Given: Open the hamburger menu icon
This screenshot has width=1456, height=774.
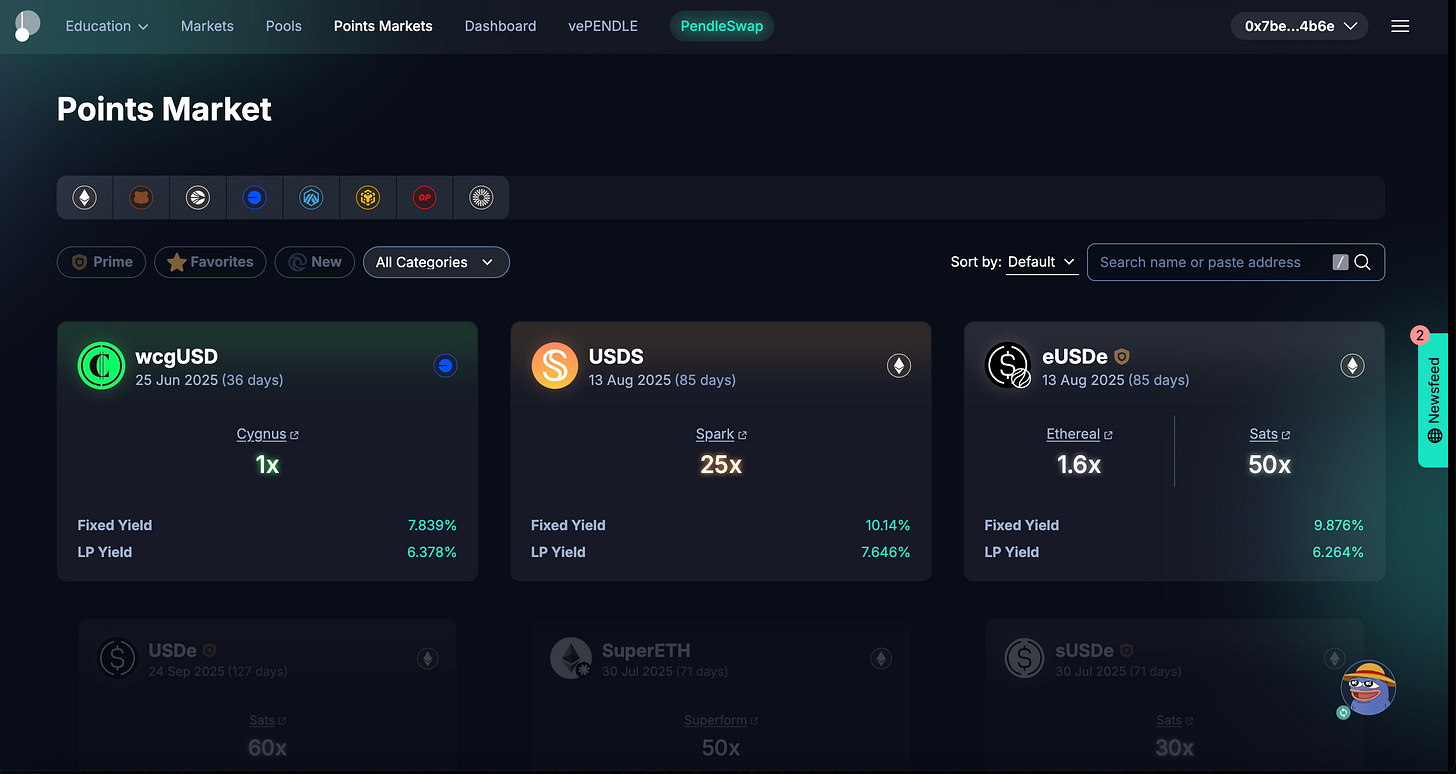Looking at the screenshot, I should point(1400,26).
